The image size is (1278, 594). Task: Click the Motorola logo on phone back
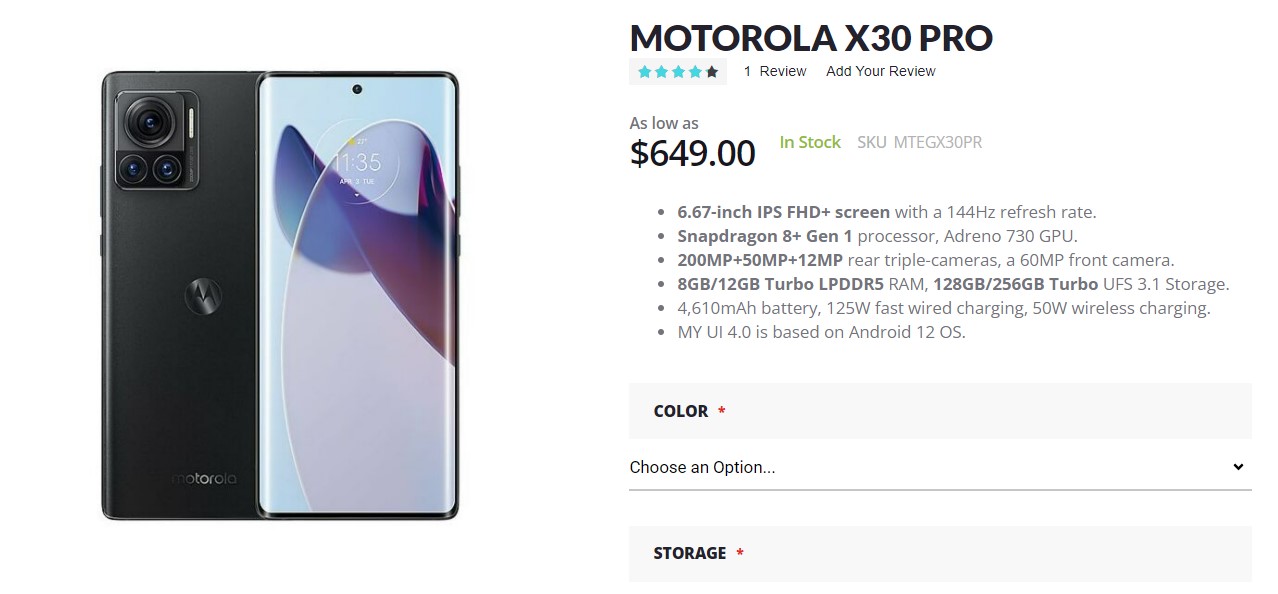click(x=207, y=296)
